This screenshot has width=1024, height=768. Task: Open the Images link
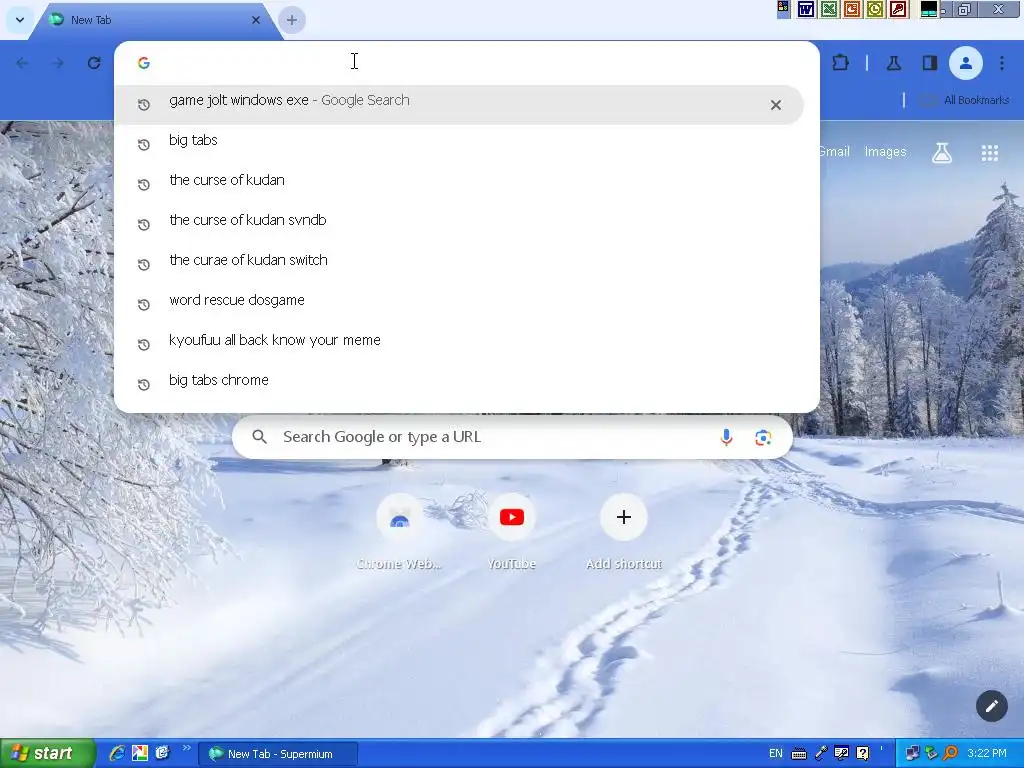(x=885, y=152)
